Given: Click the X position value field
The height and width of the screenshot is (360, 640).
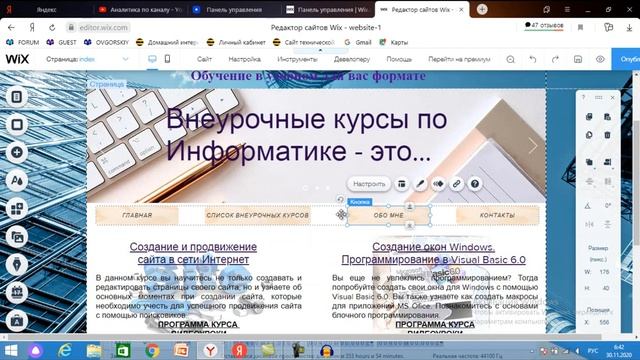Looking at the screenshot, I should pos(604,322).
